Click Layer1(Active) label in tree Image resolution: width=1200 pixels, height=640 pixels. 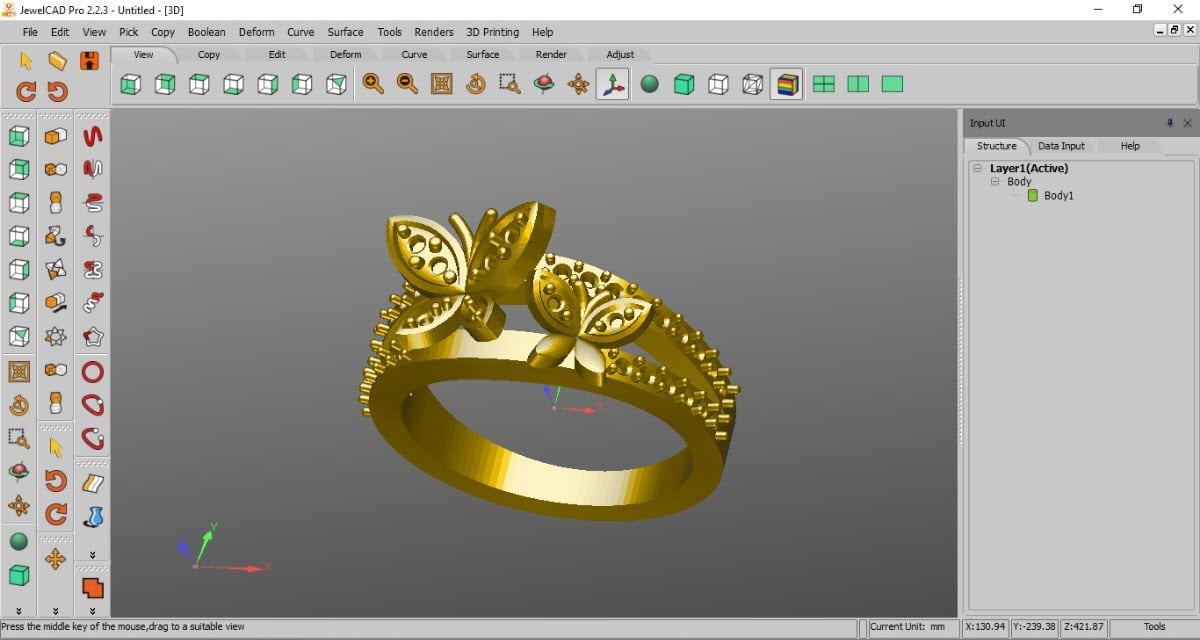[1029, 168]
